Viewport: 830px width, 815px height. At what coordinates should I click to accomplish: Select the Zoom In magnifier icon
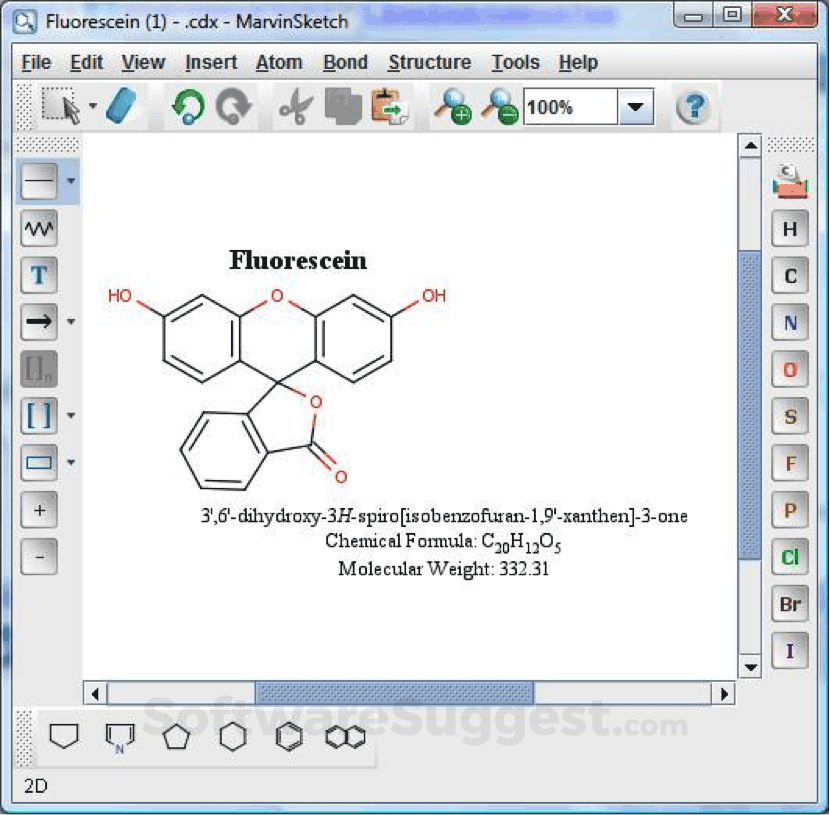(x=455, y=105)
